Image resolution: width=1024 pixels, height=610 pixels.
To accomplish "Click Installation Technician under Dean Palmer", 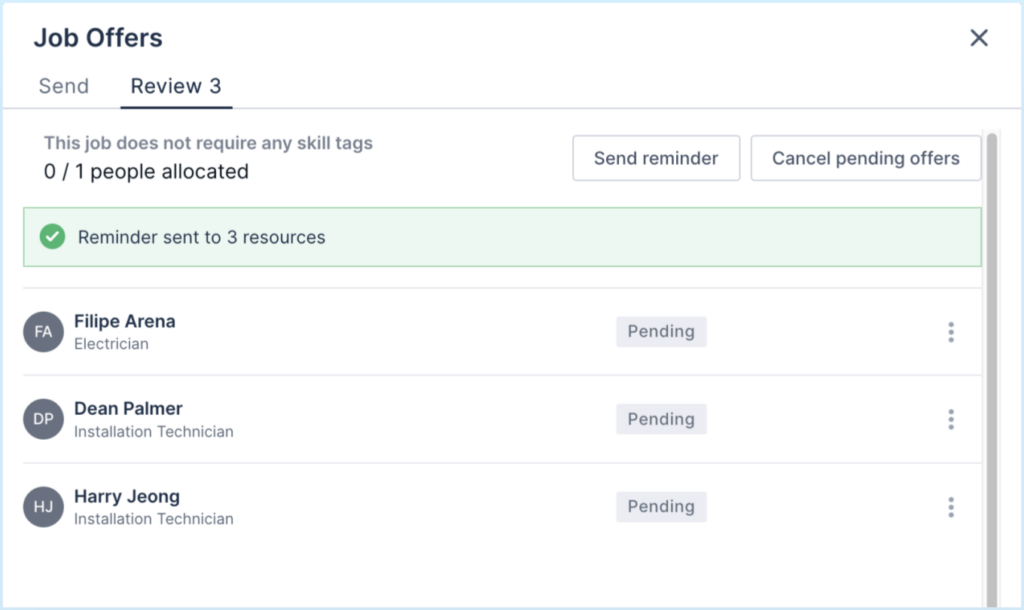I will (x=153, y=432).
